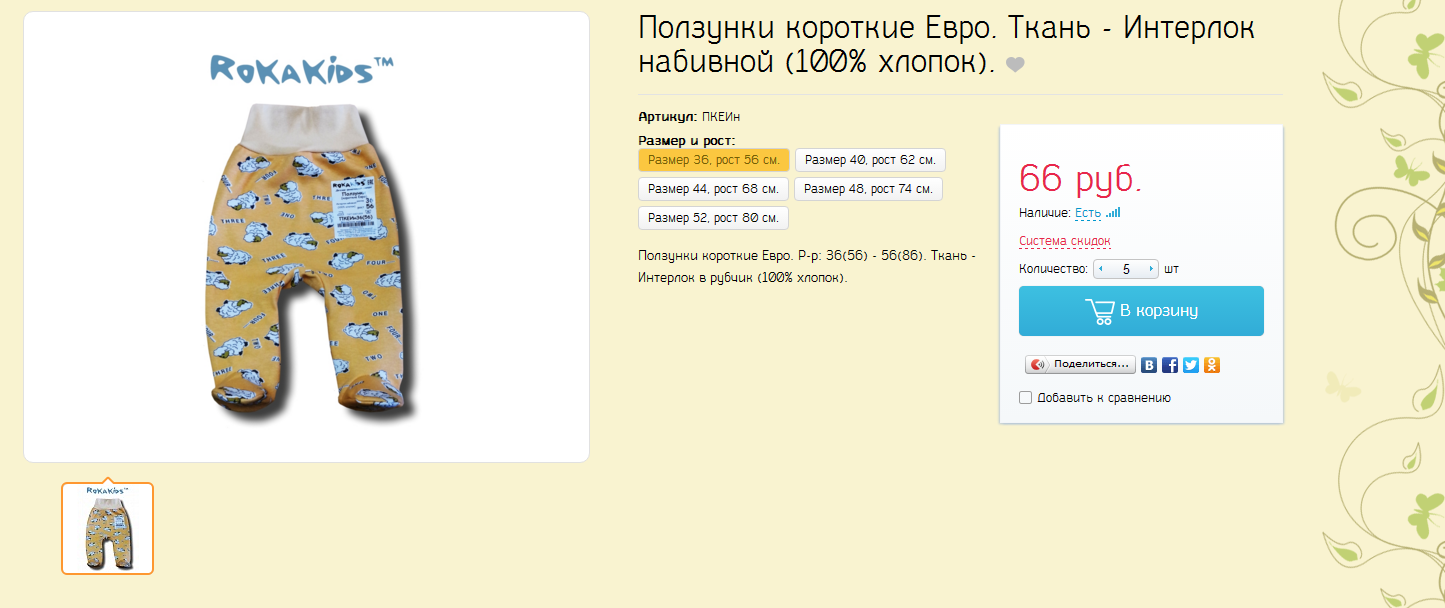The height and width of the screenshot is (608, 1445).
Task: Open the Поделиться share button
Action: pos(1081,365)
